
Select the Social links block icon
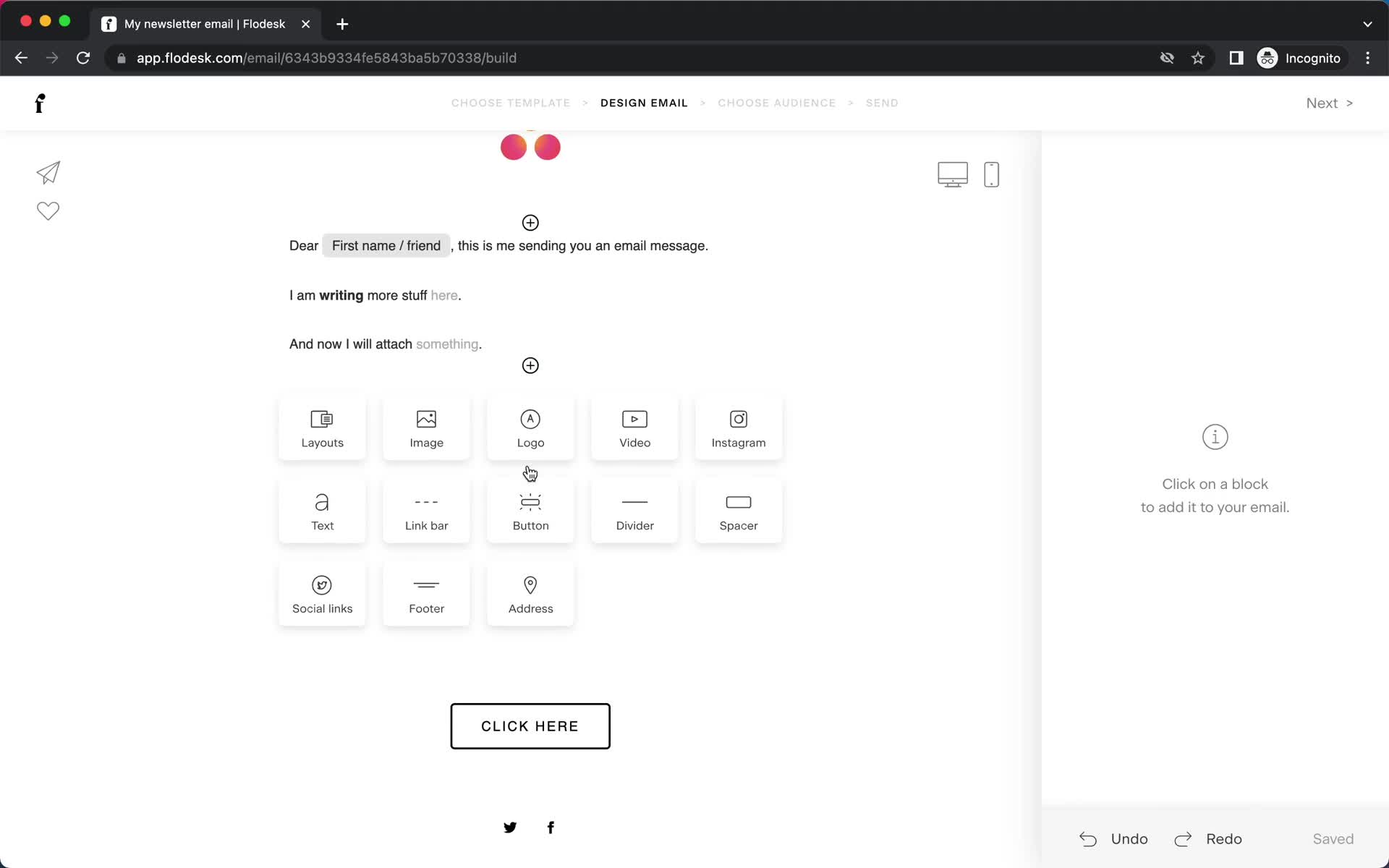click(322, 584)
